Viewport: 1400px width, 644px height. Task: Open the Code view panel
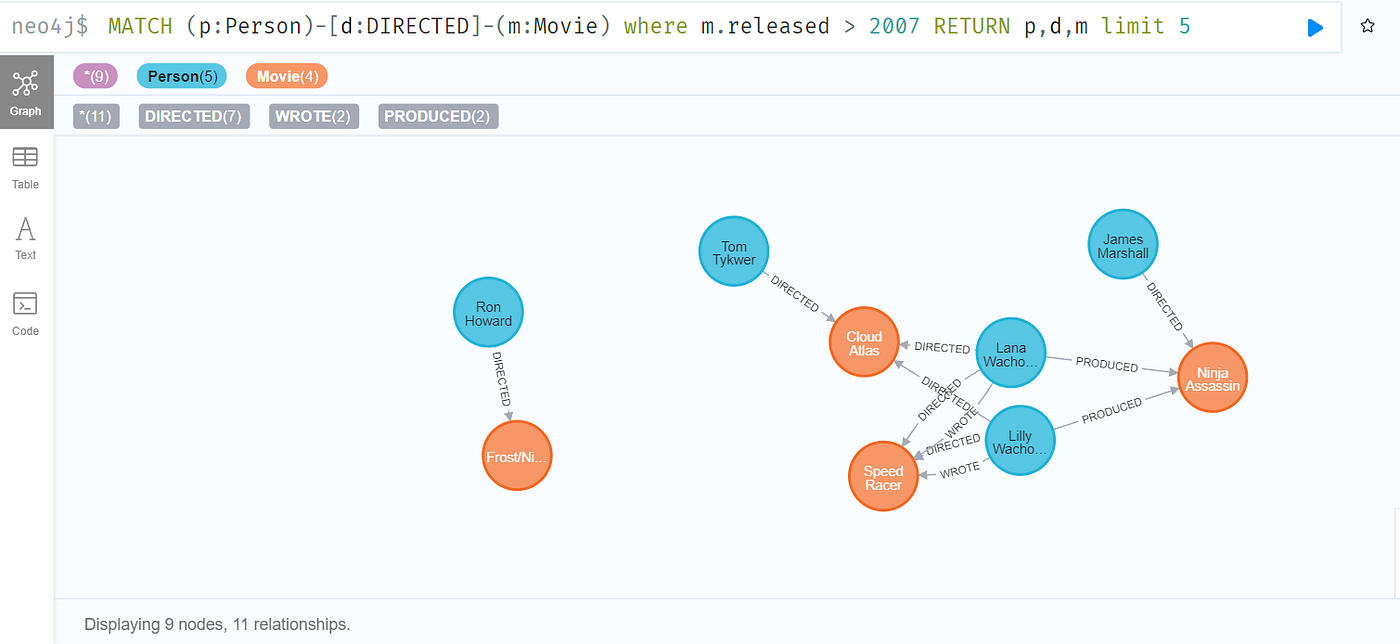(25, 312)
